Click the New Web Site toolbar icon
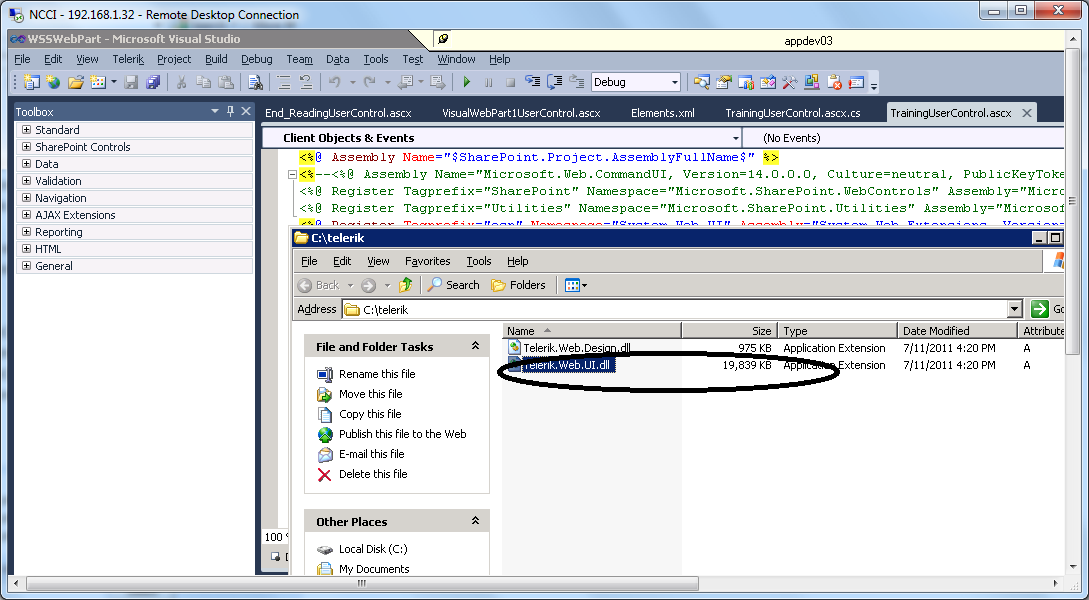 [53, 82]
